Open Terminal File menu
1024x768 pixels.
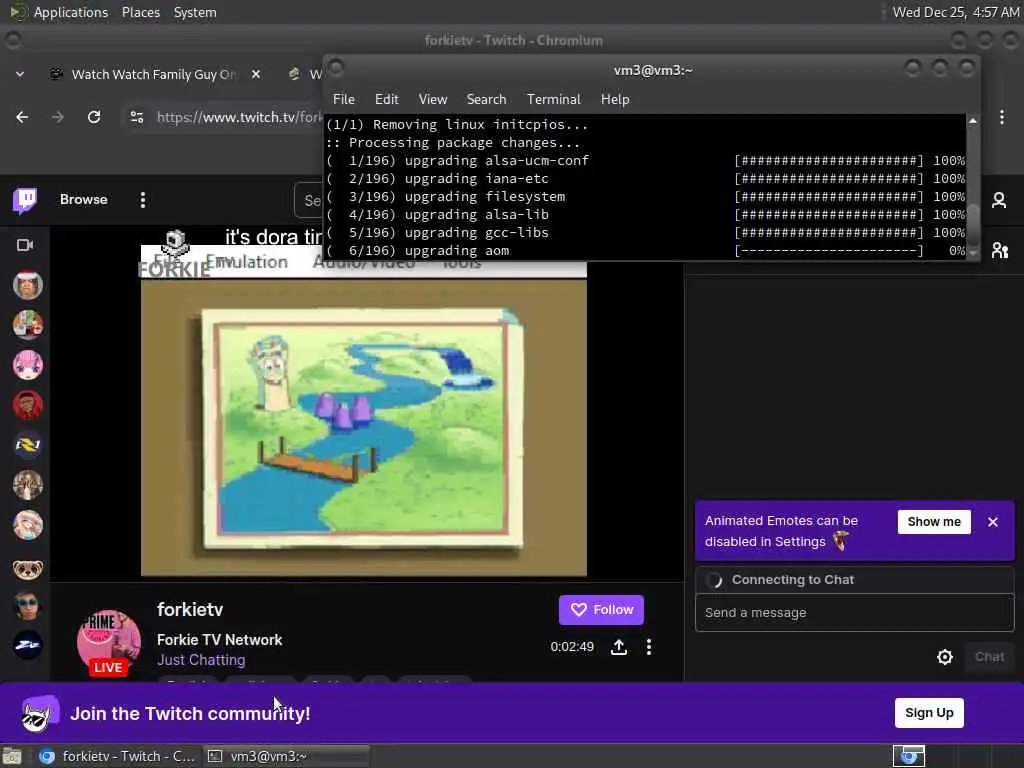click(344, 99)
